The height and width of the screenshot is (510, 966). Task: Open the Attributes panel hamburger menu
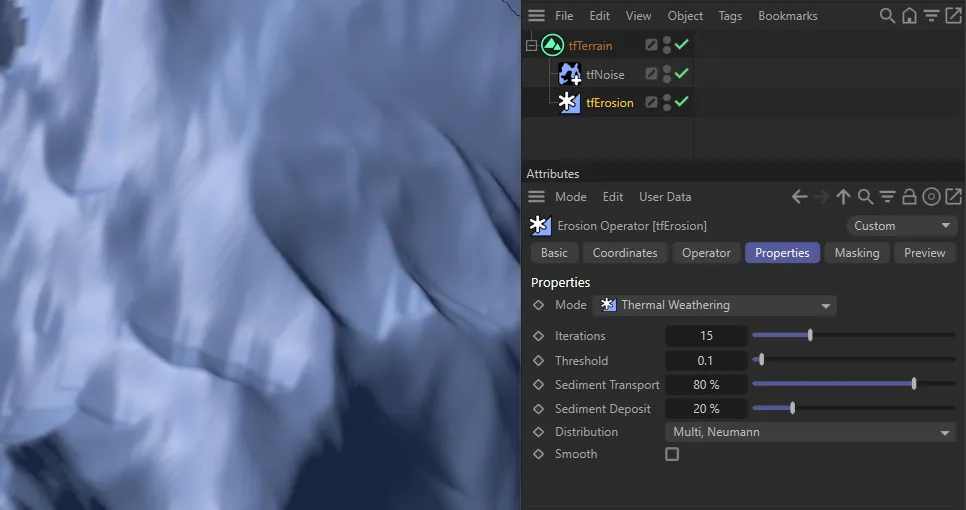tap(536, 197)
